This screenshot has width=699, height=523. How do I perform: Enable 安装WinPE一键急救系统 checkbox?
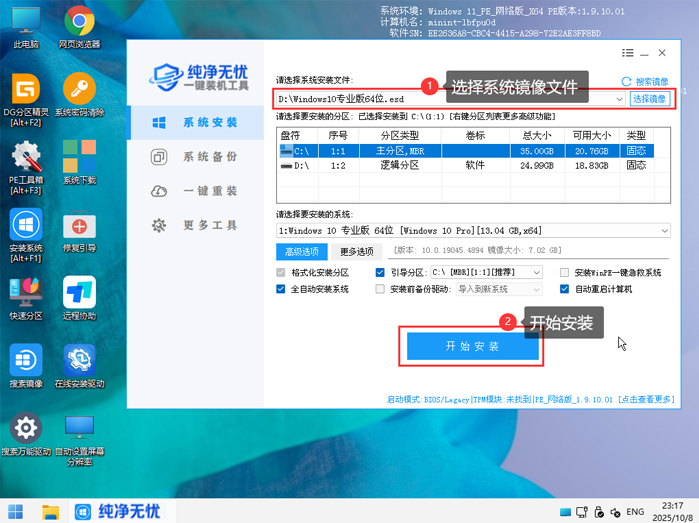(x=565, y=272)
